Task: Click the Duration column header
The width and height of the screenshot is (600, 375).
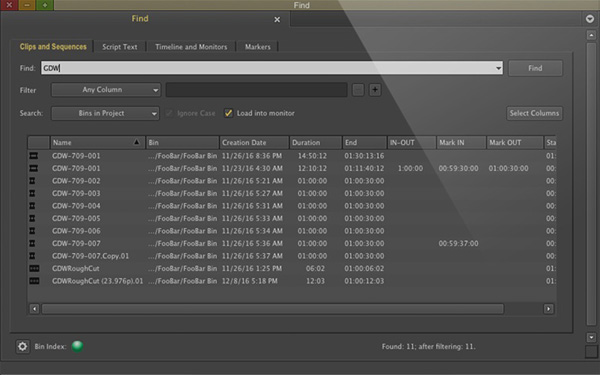Action: click(x=316, y=142)
